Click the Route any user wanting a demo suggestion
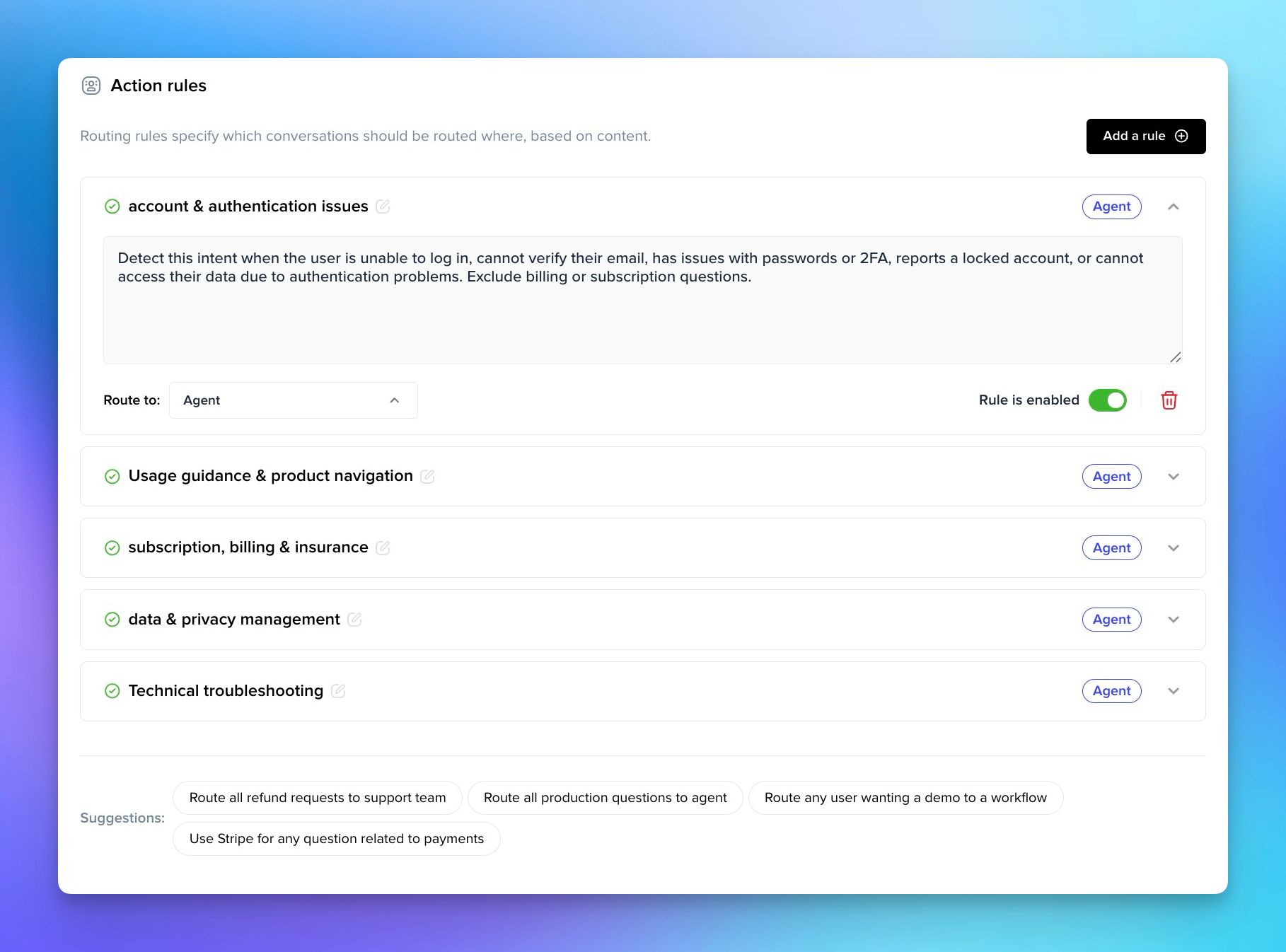 905,798
